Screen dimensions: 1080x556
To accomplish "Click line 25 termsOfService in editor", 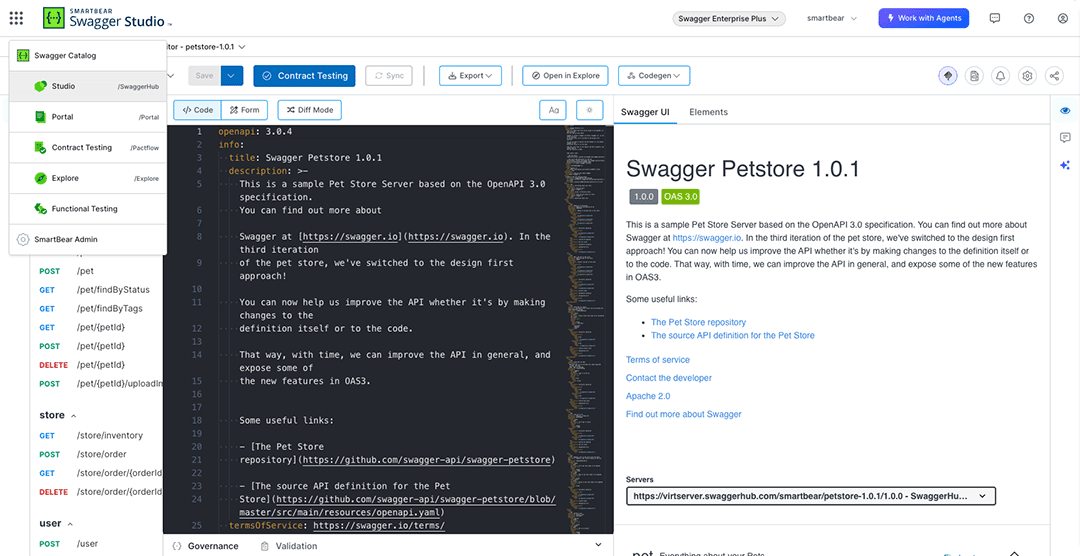I will click(337, 526).
